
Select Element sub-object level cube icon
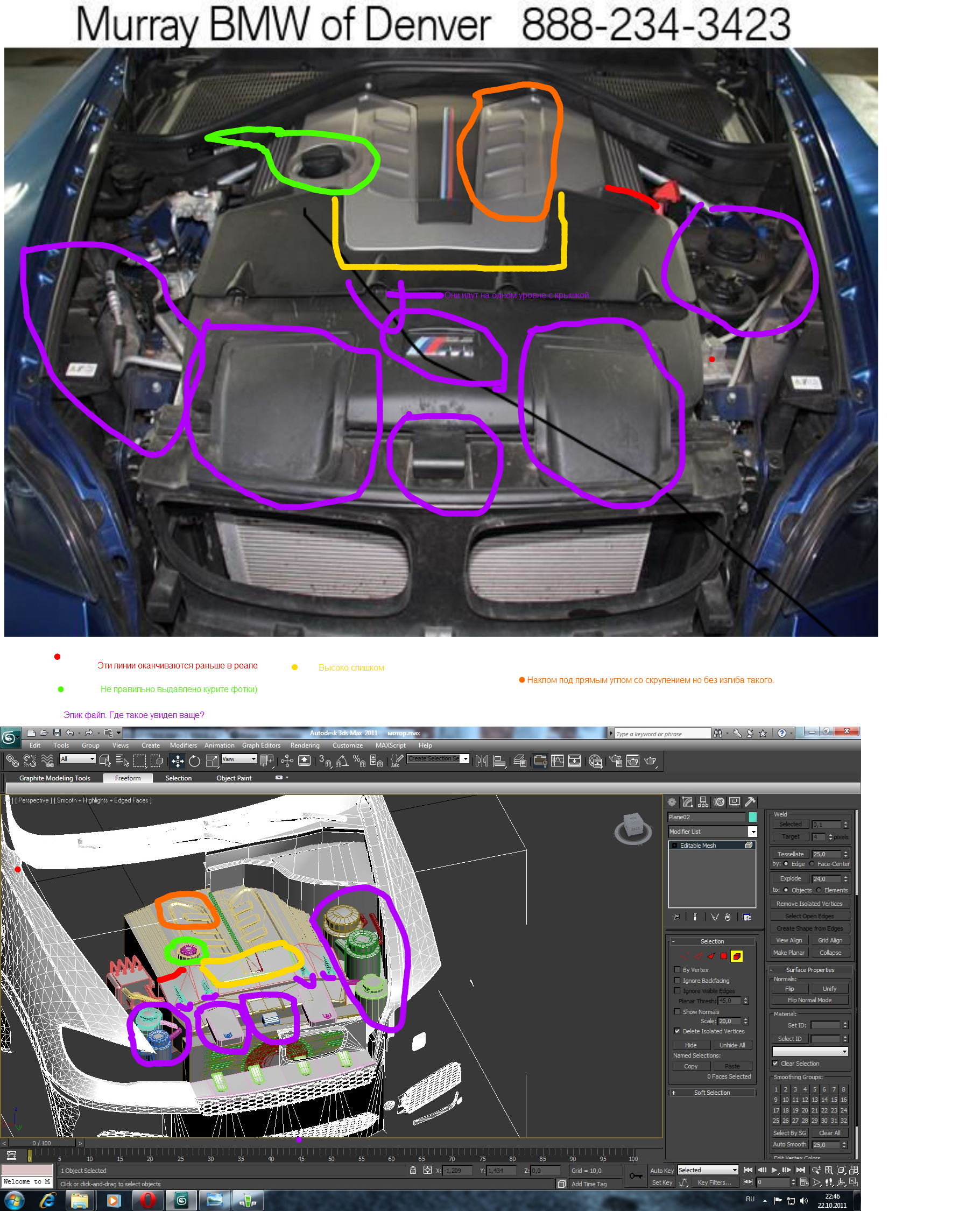pyautogui.click(x=737, y=956)
